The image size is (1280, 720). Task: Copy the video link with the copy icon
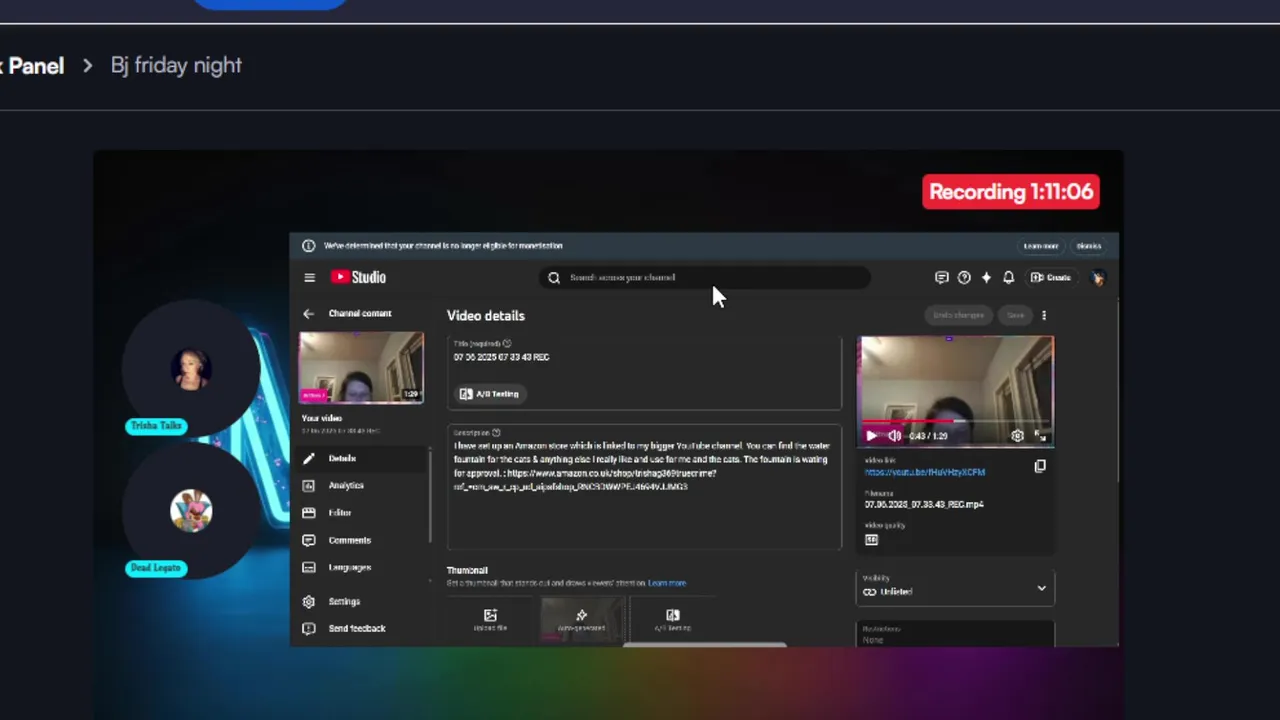point(1040,466)
